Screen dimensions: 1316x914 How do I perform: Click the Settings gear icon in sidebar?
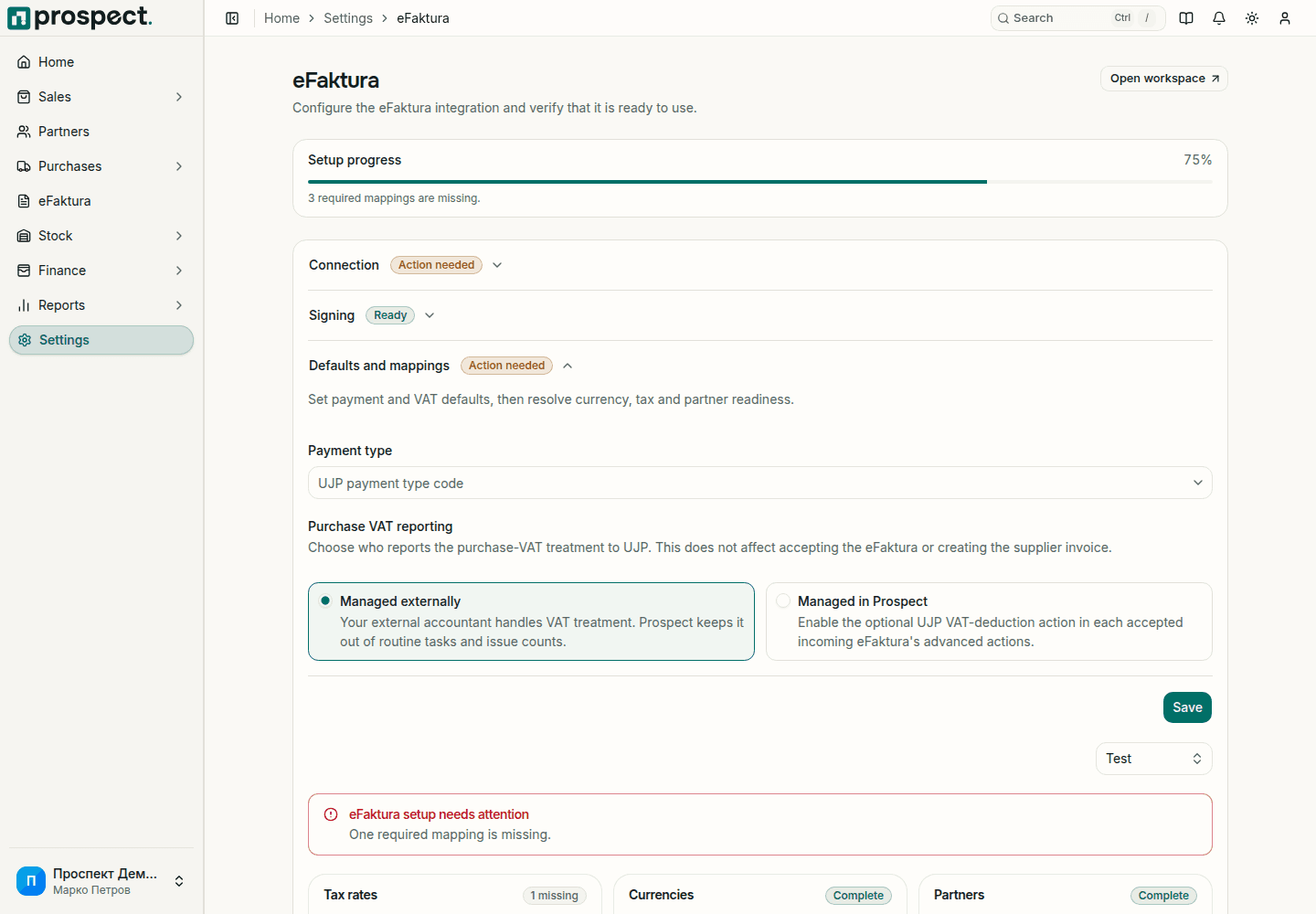tap(25, 340)
